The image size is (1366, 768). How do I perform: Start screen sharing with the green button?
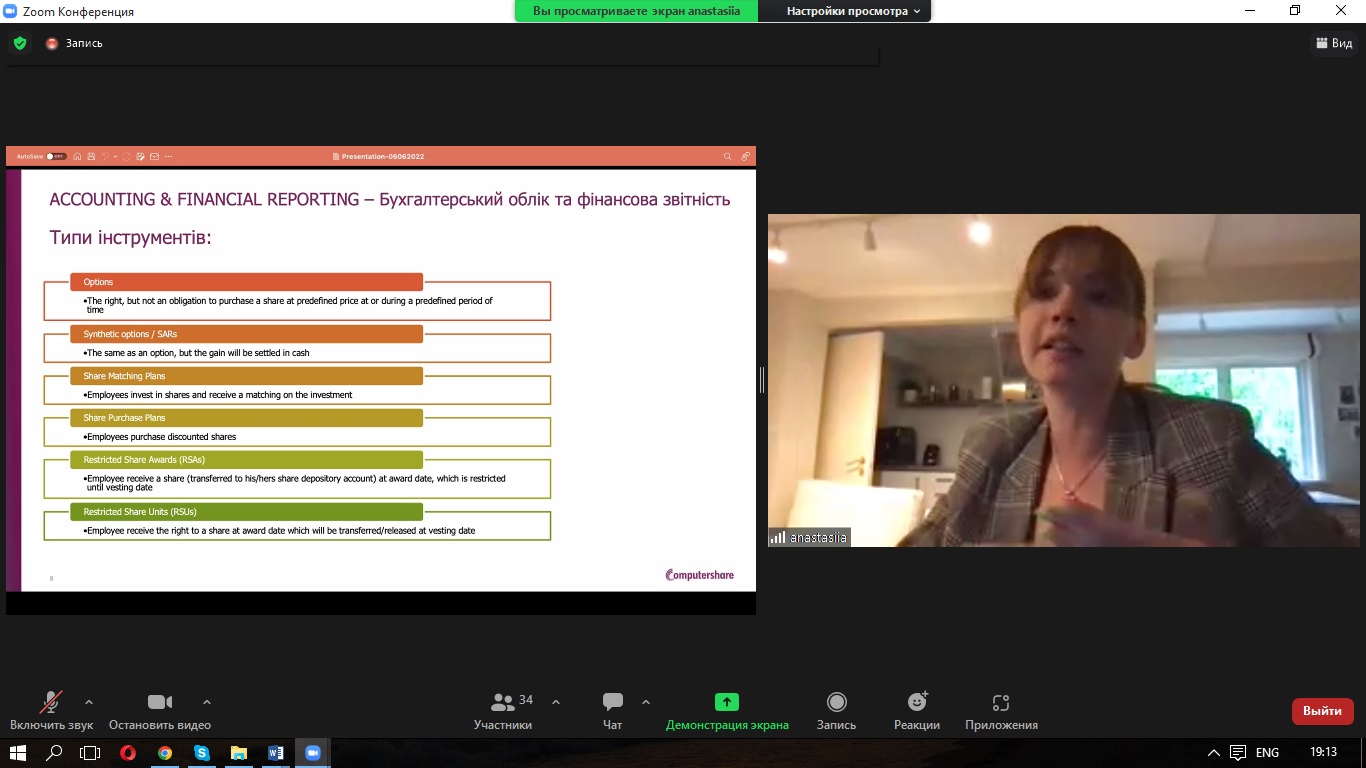727,709
